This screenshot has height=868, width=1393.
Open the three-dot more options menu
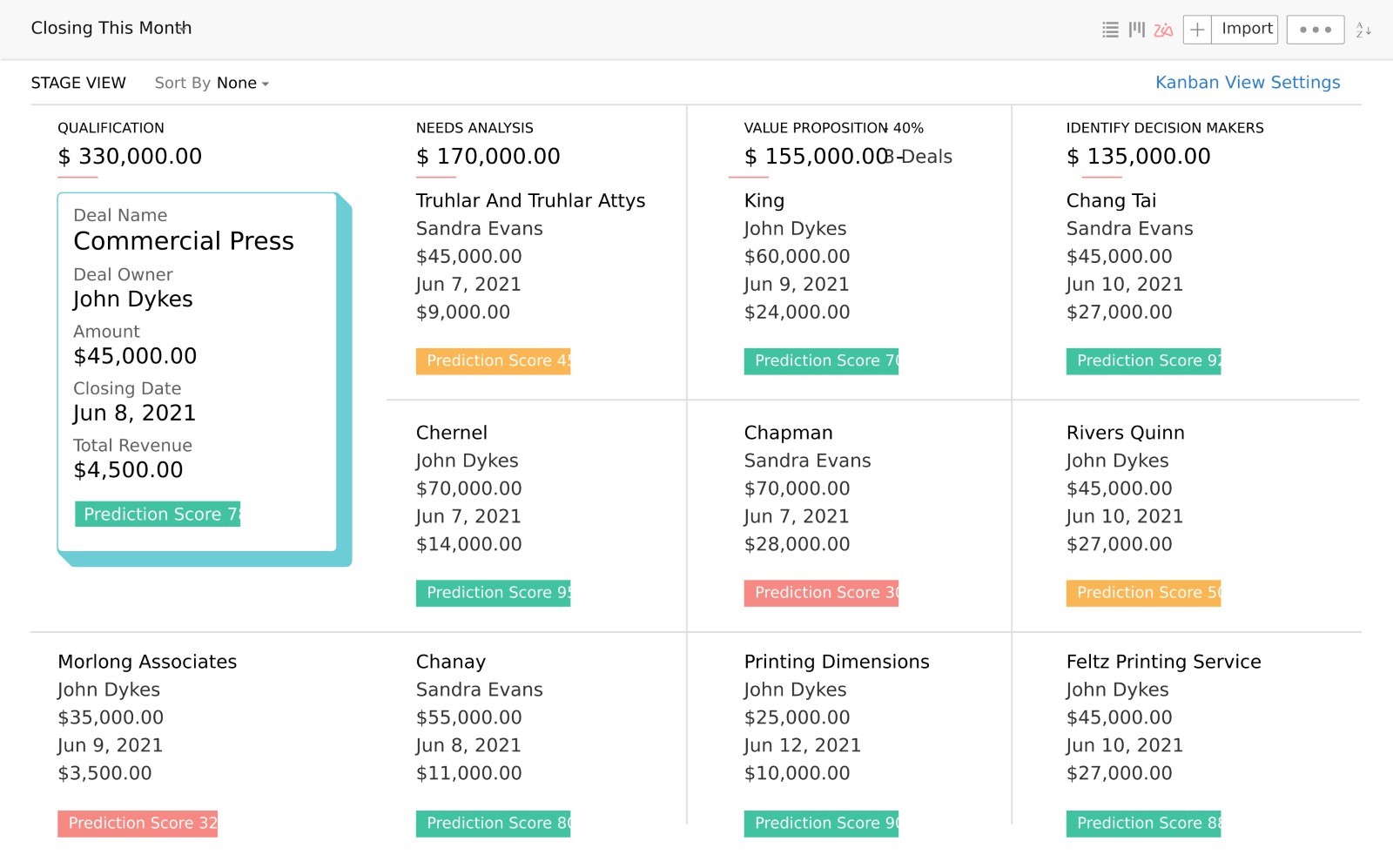pos(1316,30)
